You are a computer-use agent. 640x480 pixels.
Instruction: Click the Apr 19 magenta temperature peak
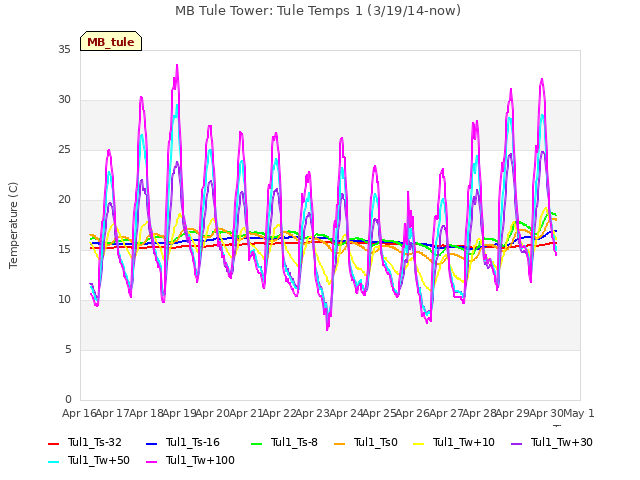(177, 65)
